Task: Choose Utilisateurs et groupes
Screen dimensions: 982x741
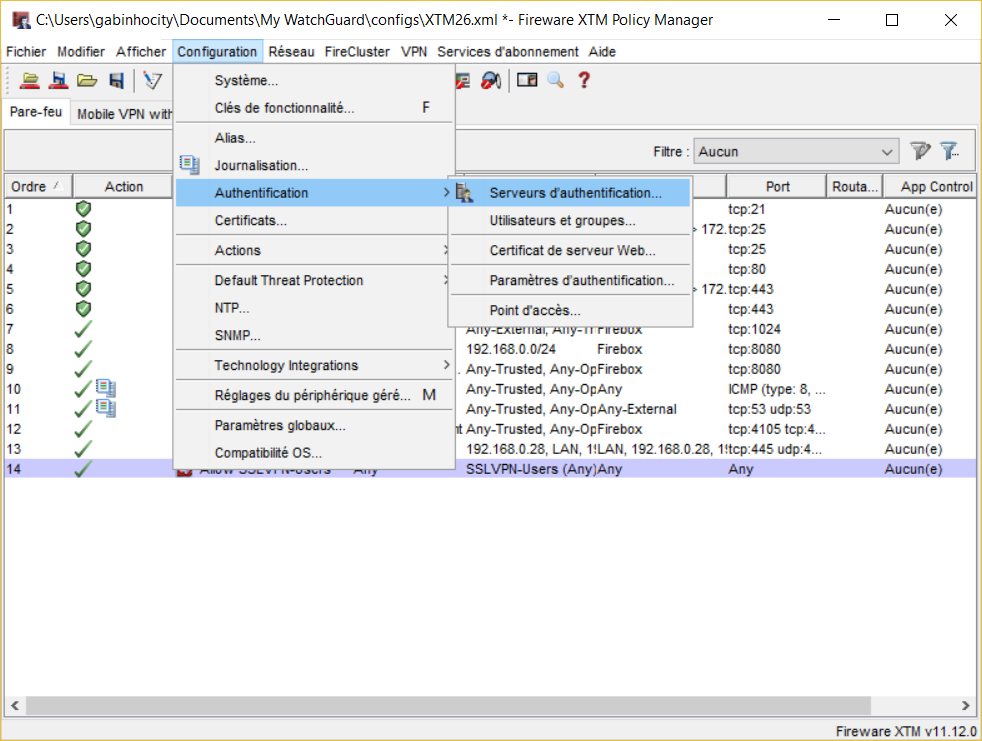Action: [571, 220]
